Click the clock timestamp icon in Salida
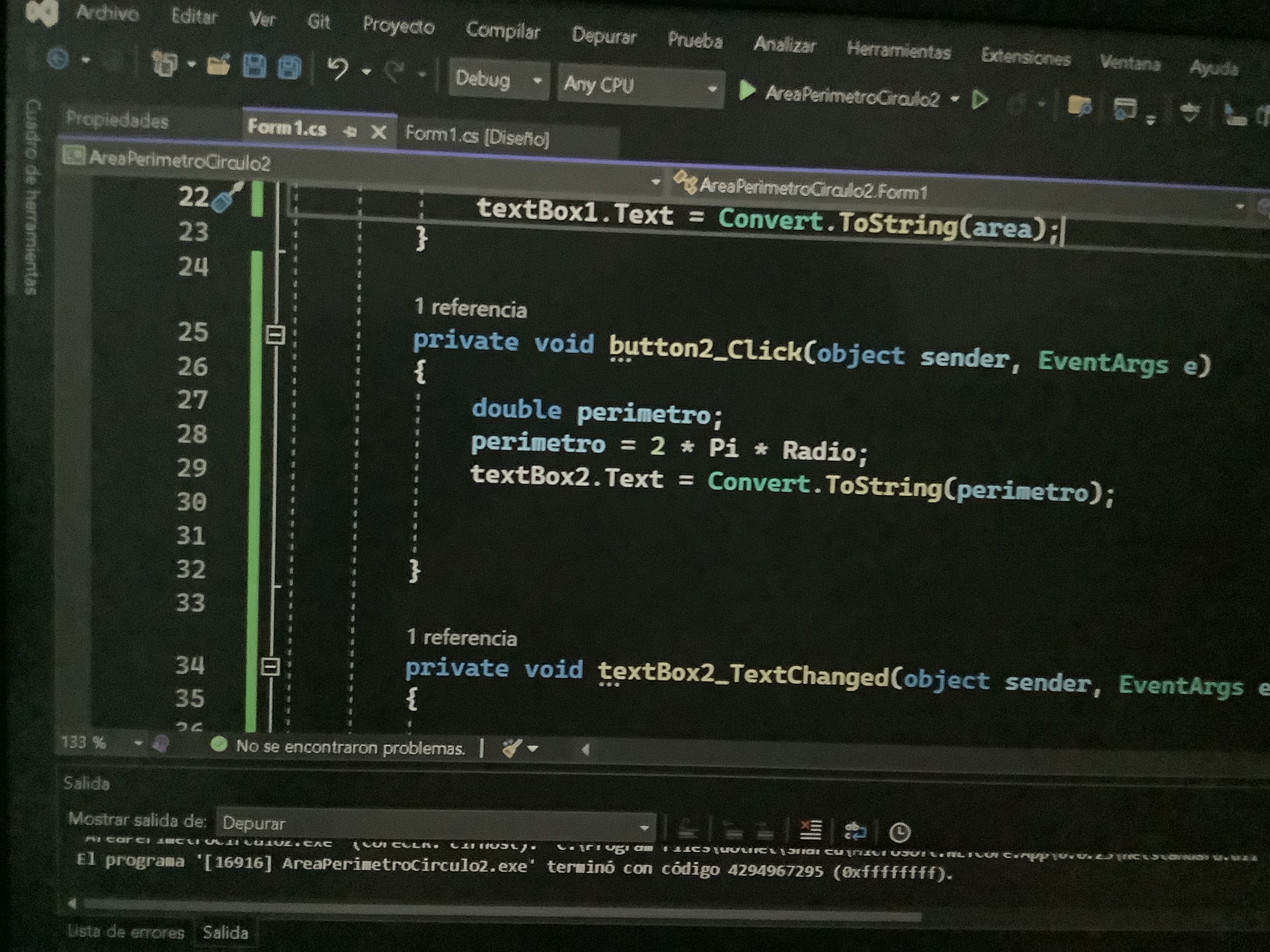 point(899,831)
